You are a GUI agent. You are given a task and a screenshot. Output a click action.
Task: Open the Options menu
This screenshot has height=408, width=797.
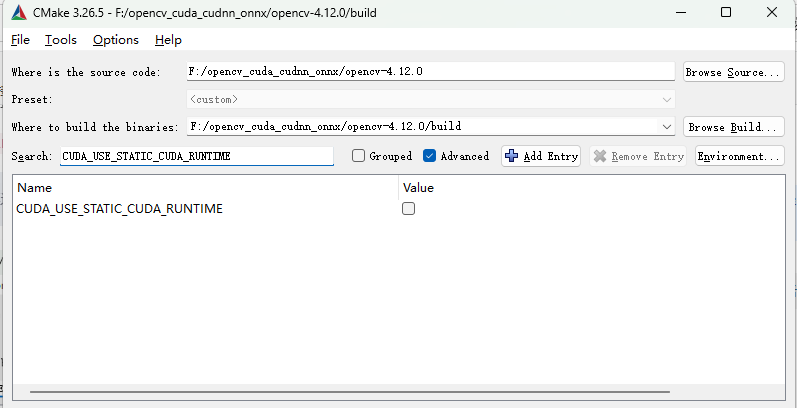click(x=115, y=40)
